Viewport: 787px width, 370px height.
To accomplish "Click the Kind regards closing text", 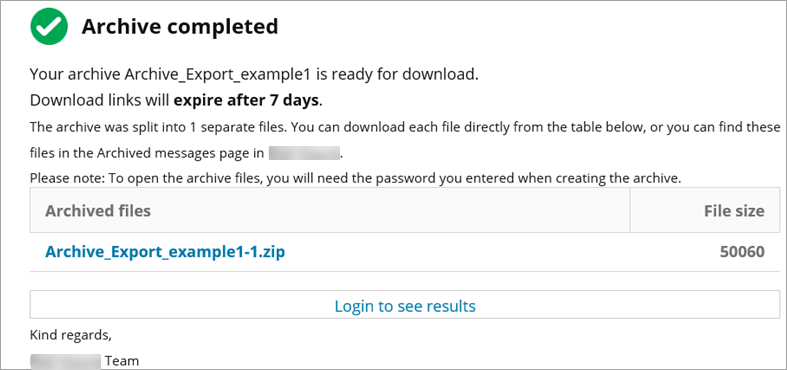I will [71, 335].
